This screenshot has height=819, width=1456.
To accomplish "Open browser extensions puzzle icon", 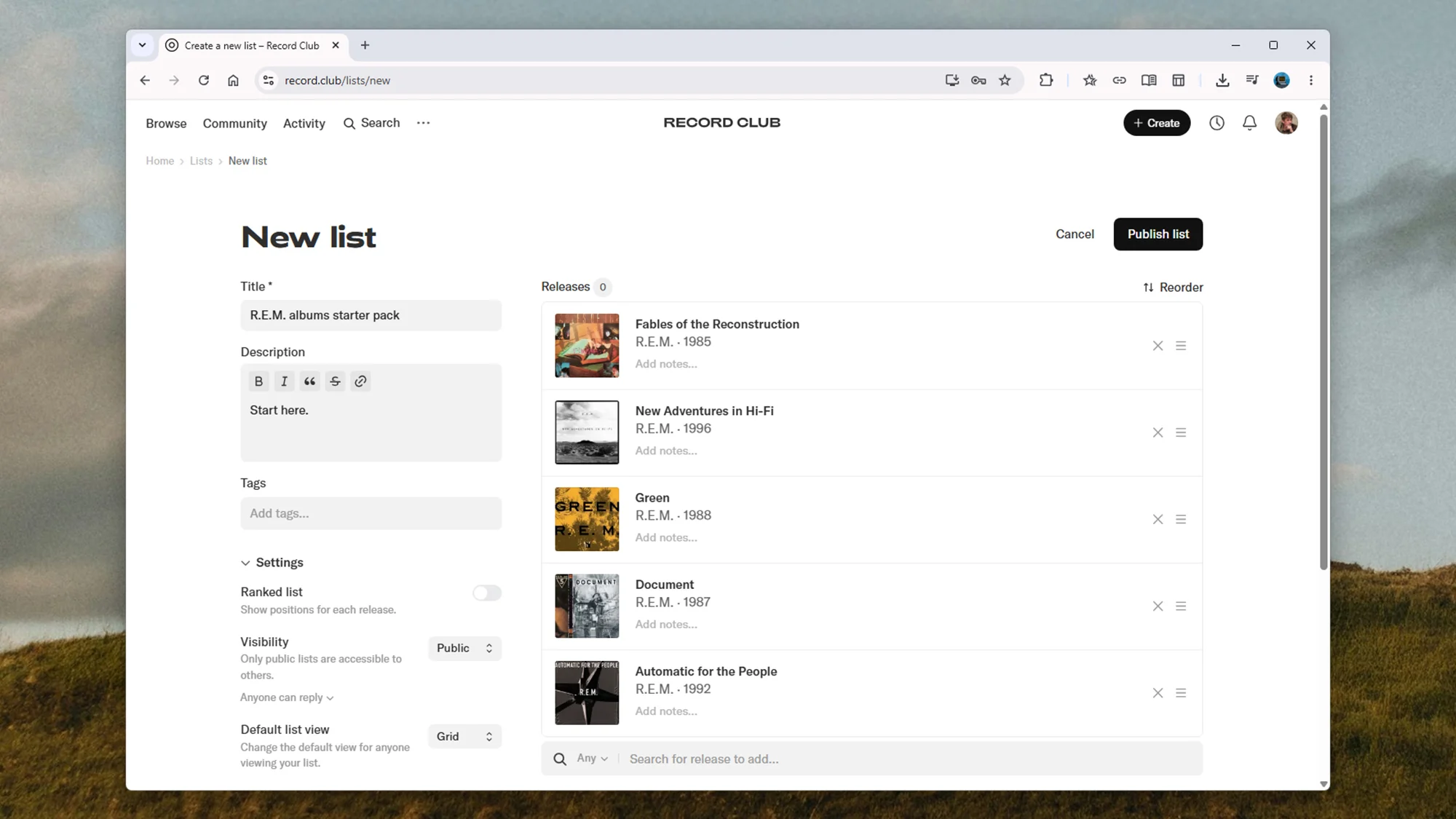I will (1046, 80).
